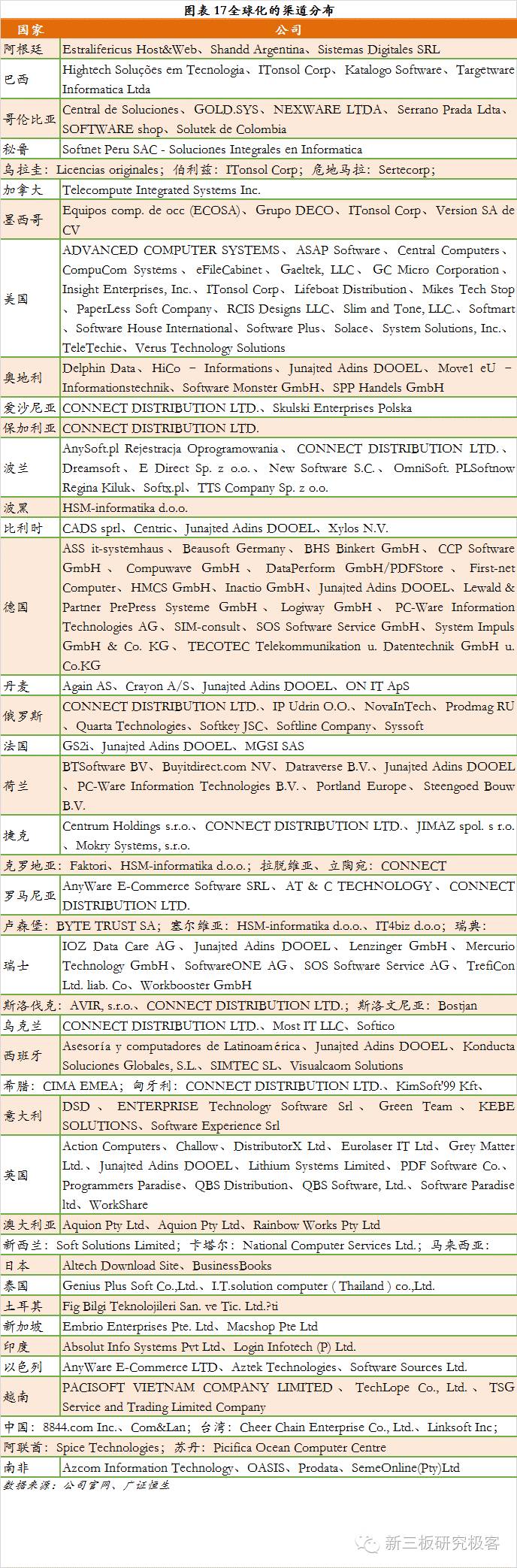This screenshot has height=1568, width=517.
Task: Click the 奥地利 country cell
Action: 30,377
